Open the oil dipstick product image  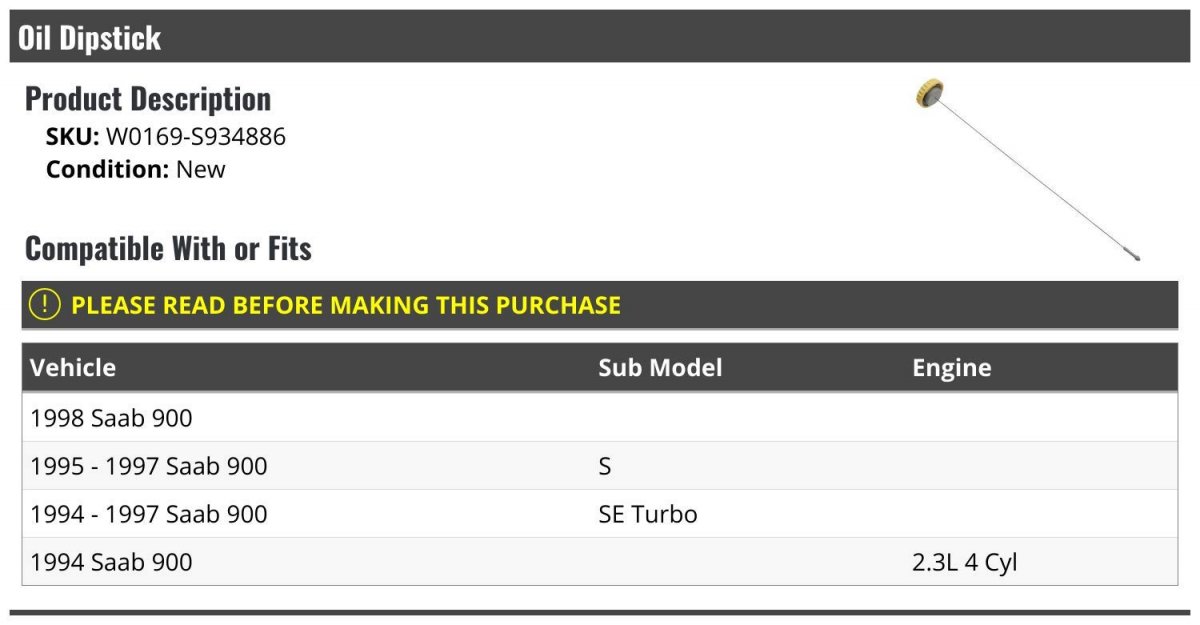pos(1027,171)
